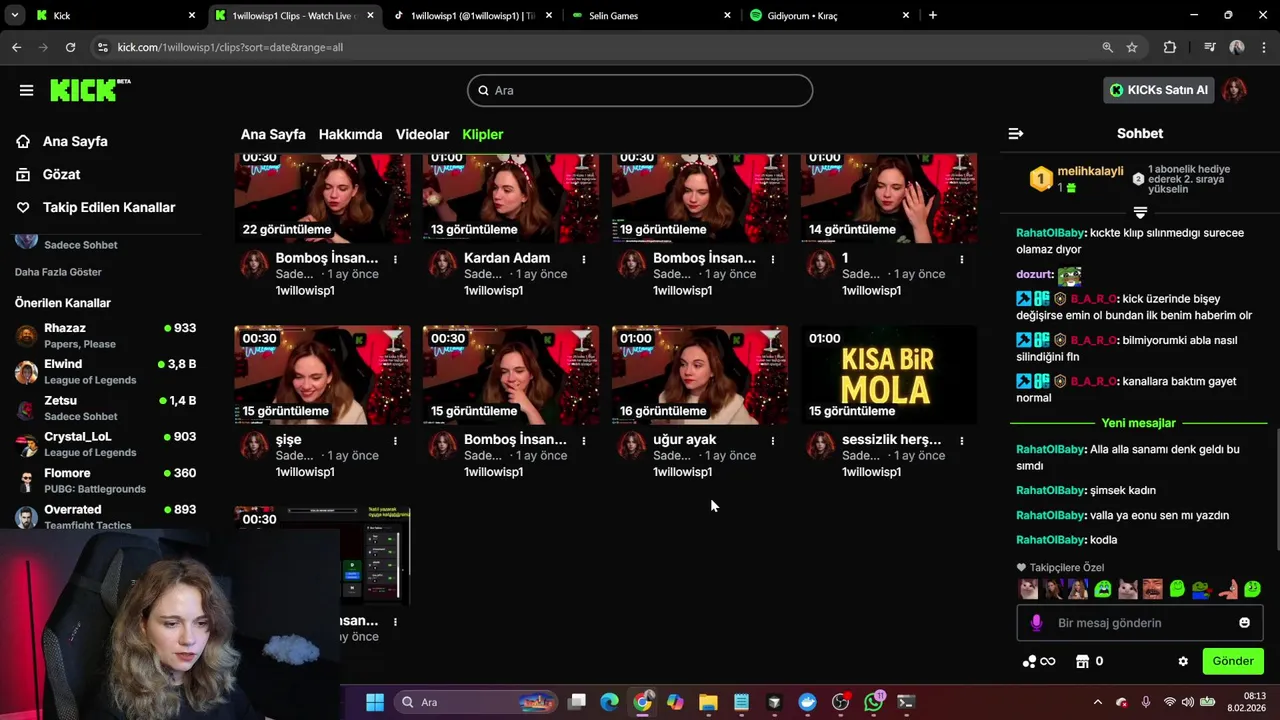Switch to the Hakkımda channel tab

(x=350, y=134)
